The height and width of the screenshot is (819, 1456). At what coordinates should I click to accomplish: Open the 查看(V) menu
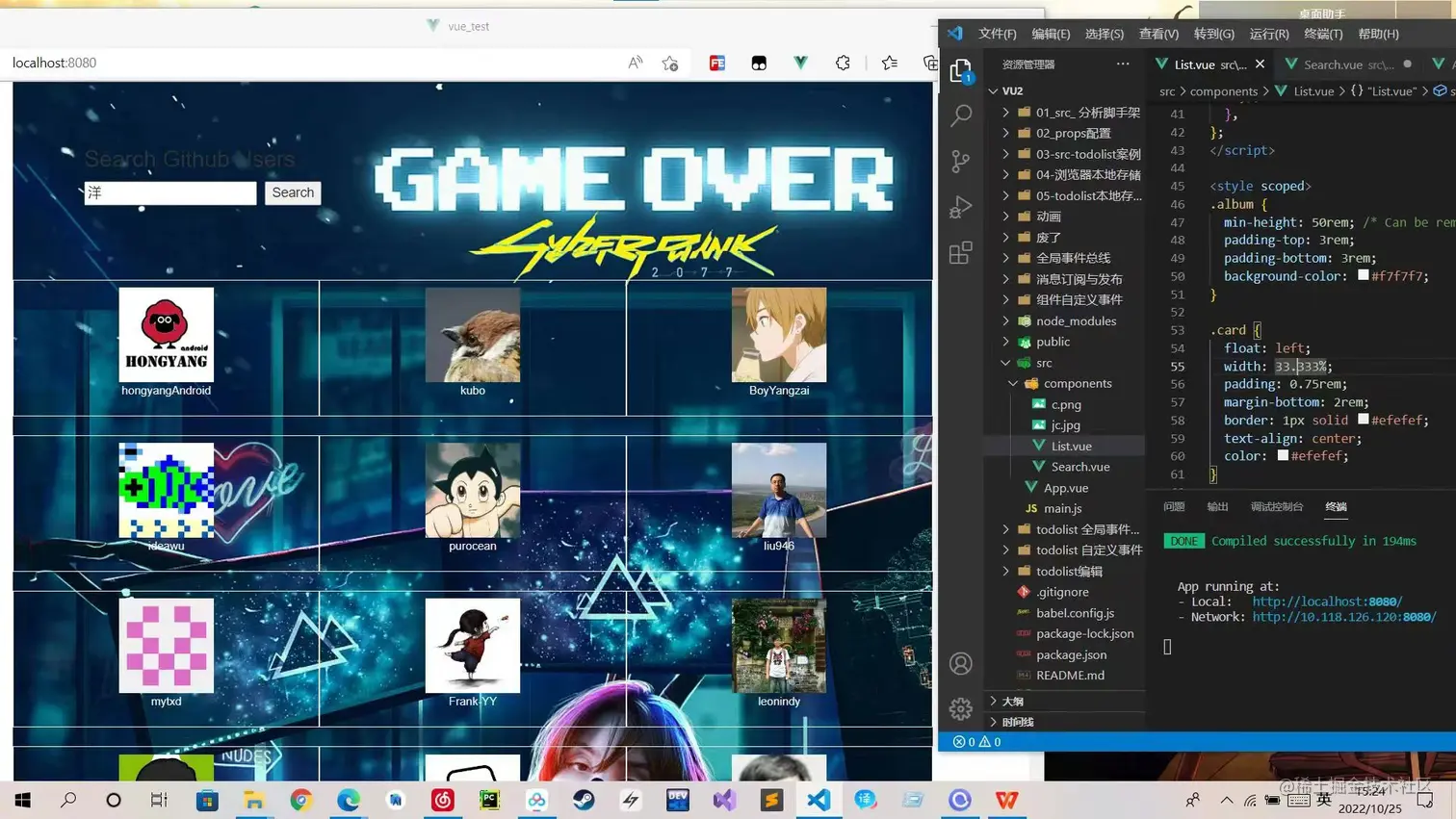(1158, 34)
